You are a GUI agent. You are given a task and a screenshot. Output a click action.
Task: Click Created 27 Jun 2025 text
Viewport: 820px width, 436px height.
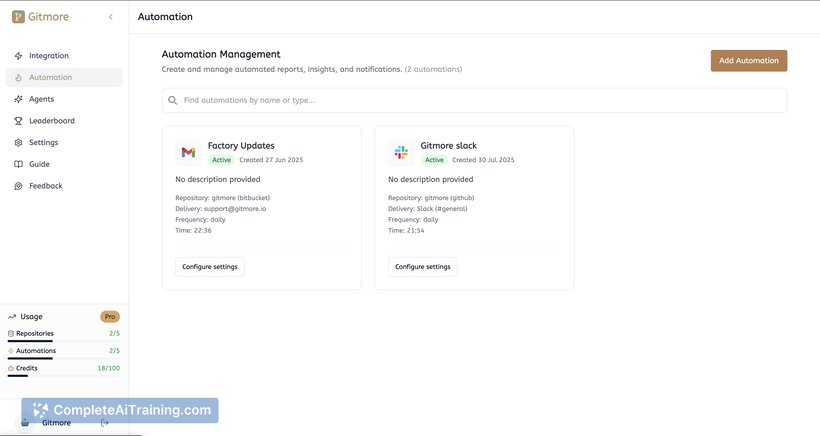tap(271, 160)
